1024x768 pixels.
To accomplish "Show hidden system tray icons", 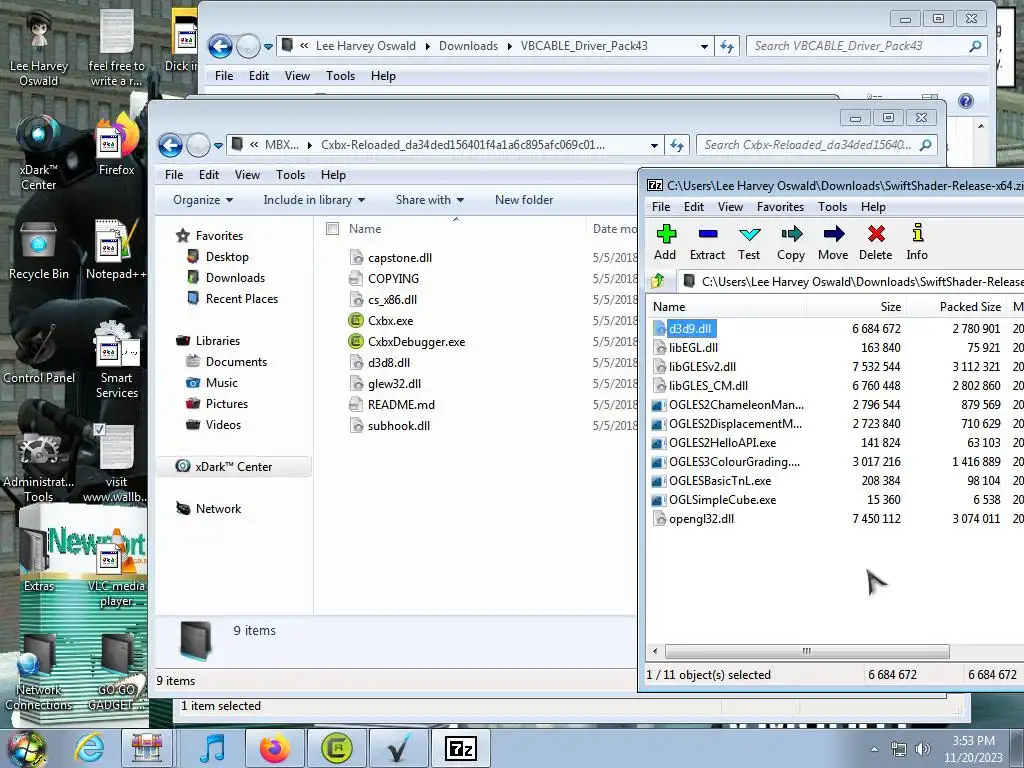I will [x=874, y=750].
